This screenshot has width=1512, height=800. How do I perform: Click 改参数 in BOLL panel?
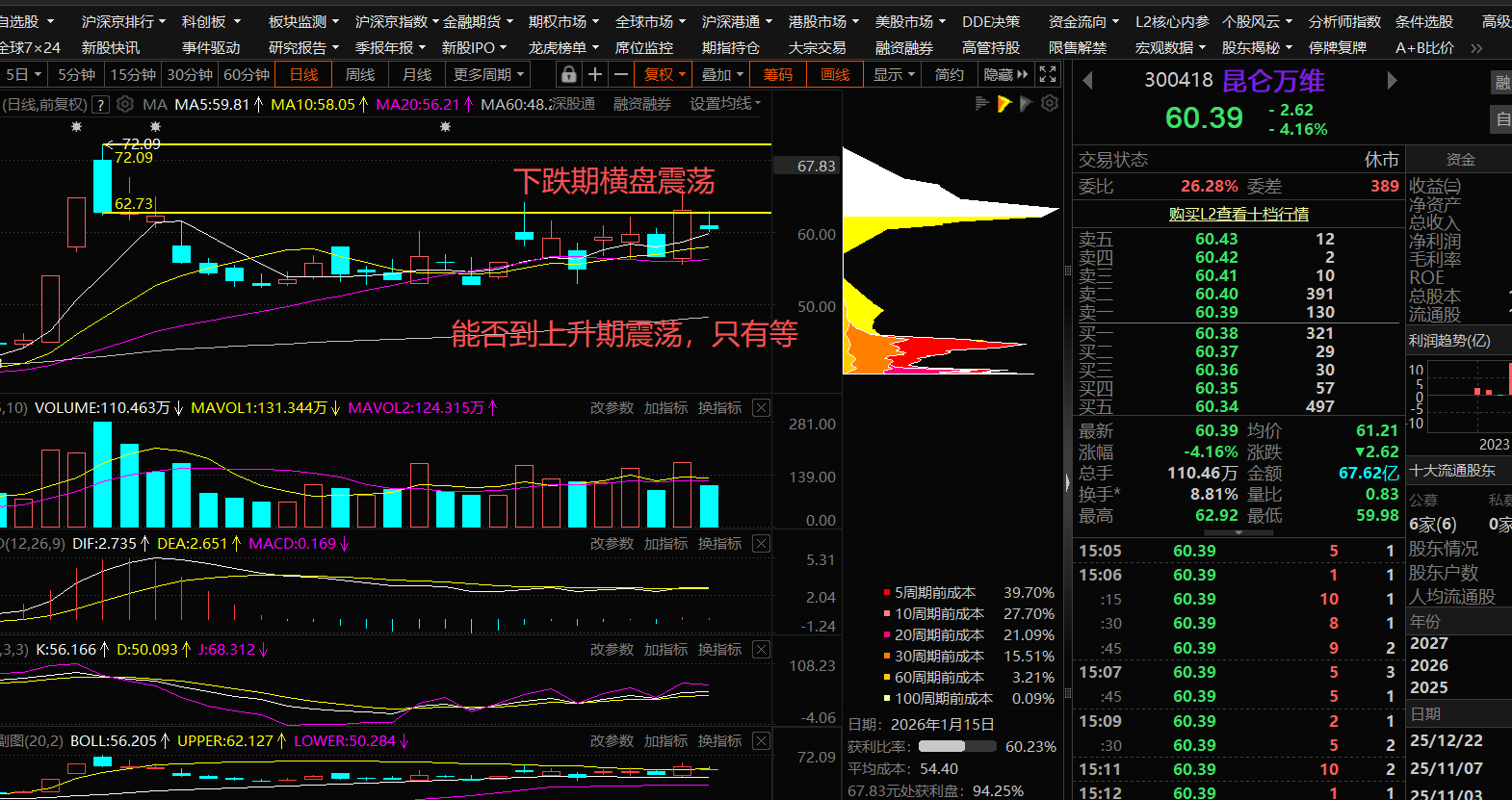pyautogui.click(x=612, y=741)
